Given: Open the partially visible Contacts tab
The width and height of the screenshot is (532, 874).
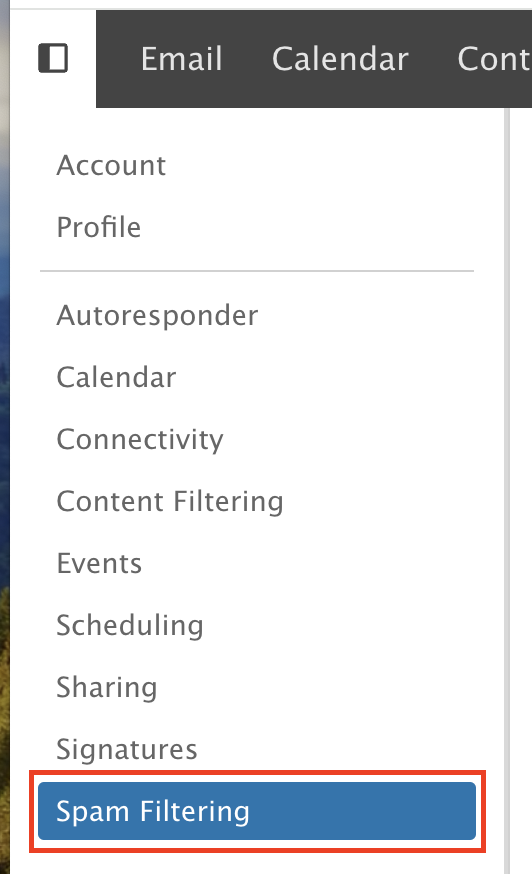Looking at the screenshot, I should (494, 59).
